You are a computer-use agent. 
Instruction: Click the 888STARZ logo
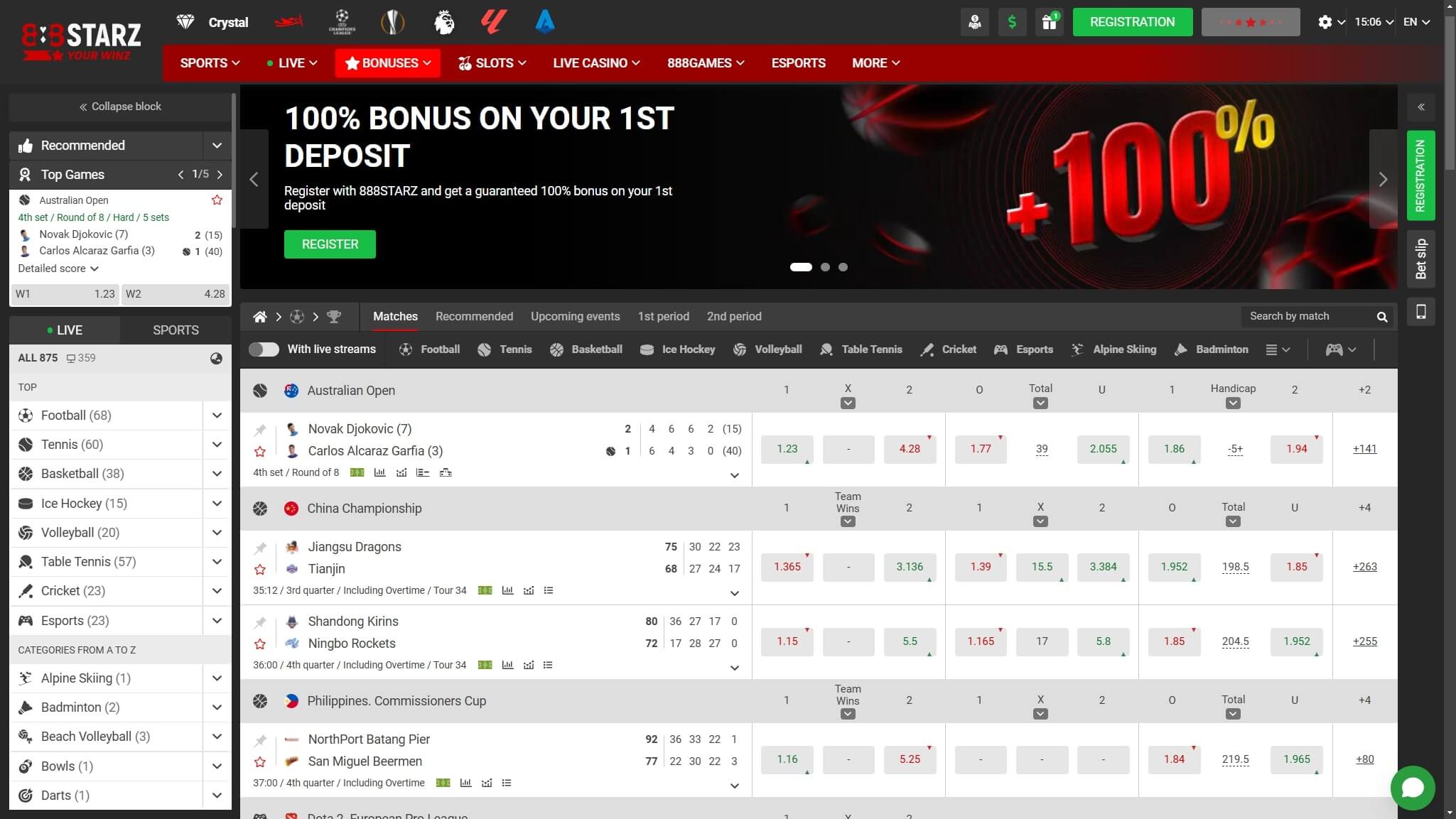pyautogui.click(x=81, y=41)
